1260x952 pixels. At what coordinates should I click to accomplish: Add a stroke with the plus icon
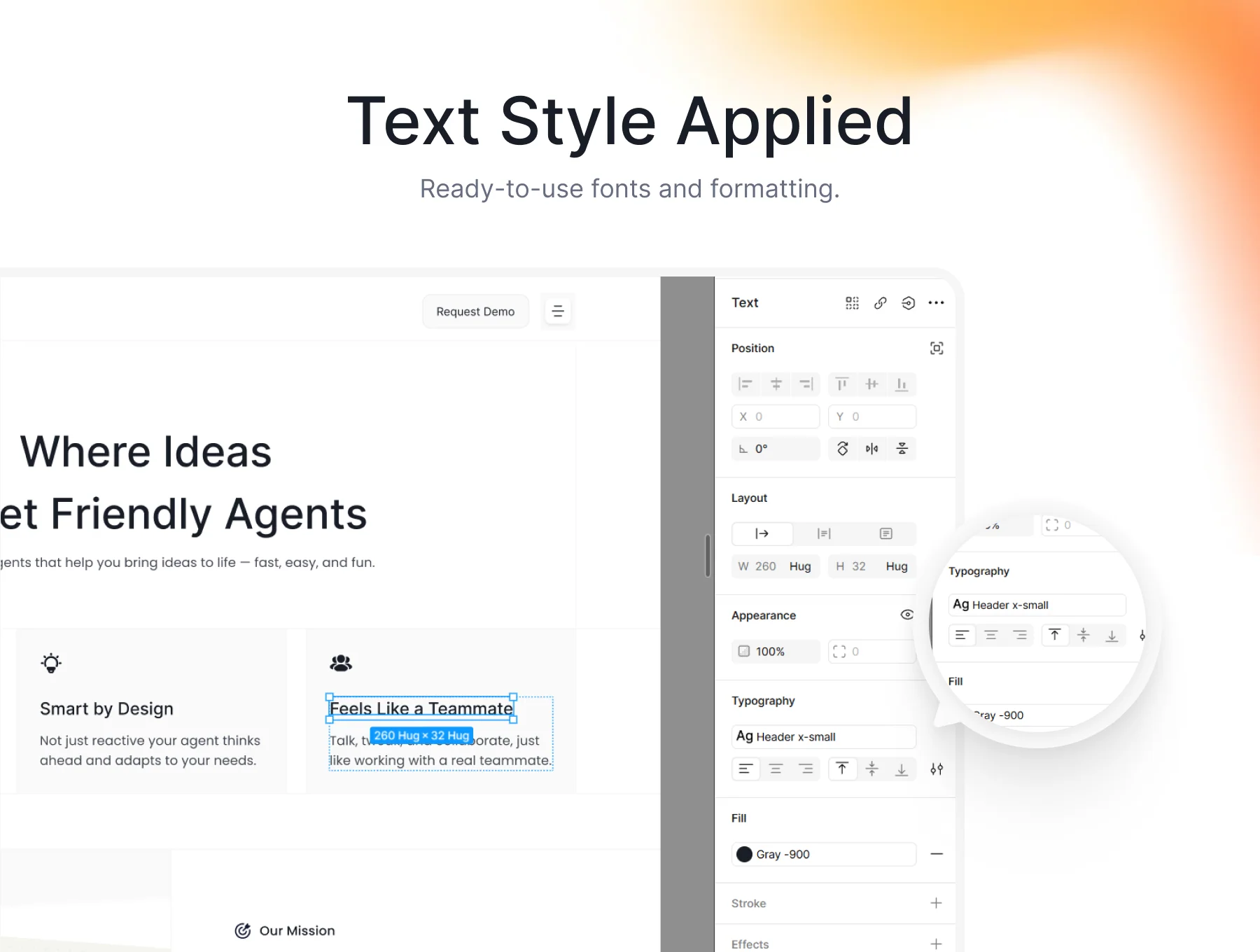(x=936, y=903)
